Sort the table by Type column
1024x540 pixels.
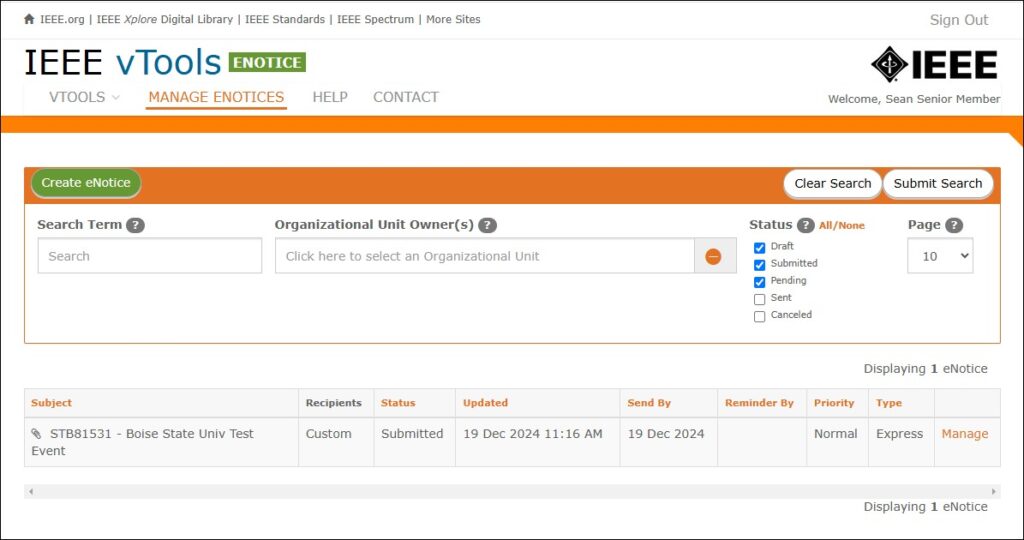click(x=889, y=403)
